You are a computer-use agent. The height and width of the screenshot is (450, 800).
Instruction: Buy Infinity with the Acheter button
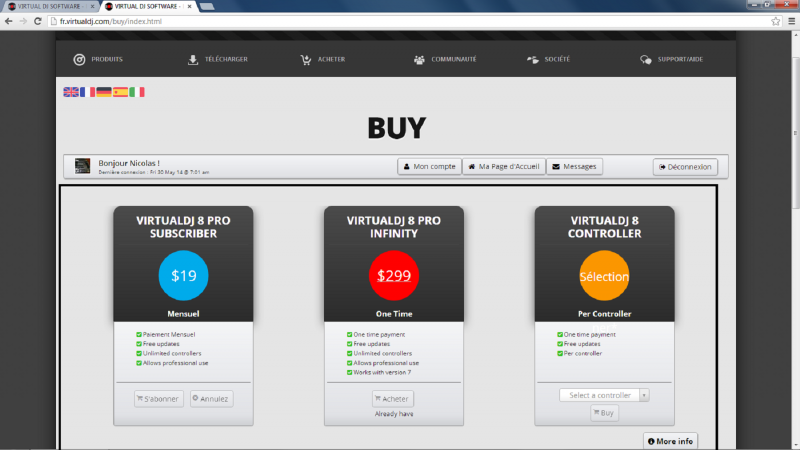393,398
